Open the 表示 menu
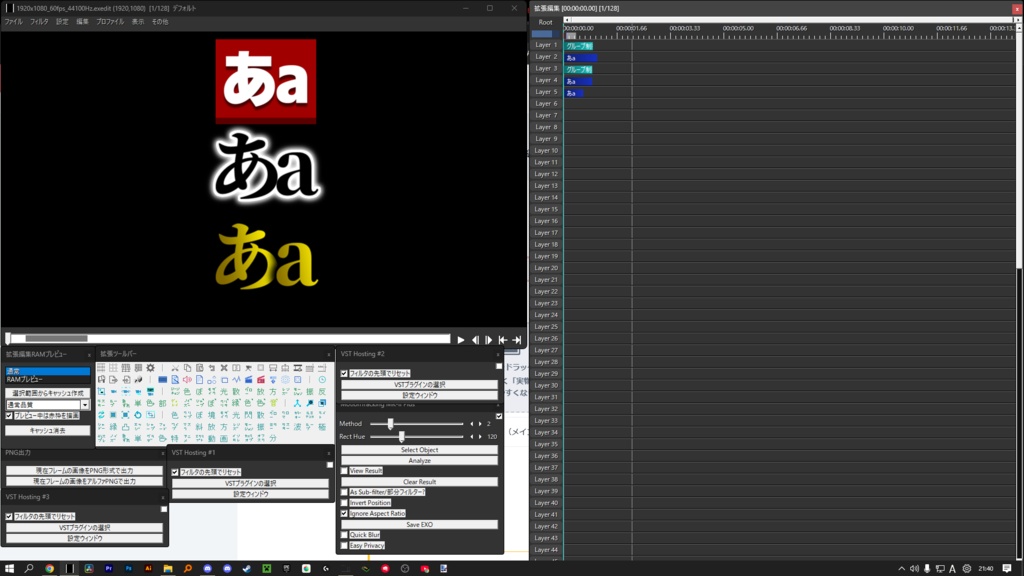Screen dimensions: 1024x576 click(138, 22)
